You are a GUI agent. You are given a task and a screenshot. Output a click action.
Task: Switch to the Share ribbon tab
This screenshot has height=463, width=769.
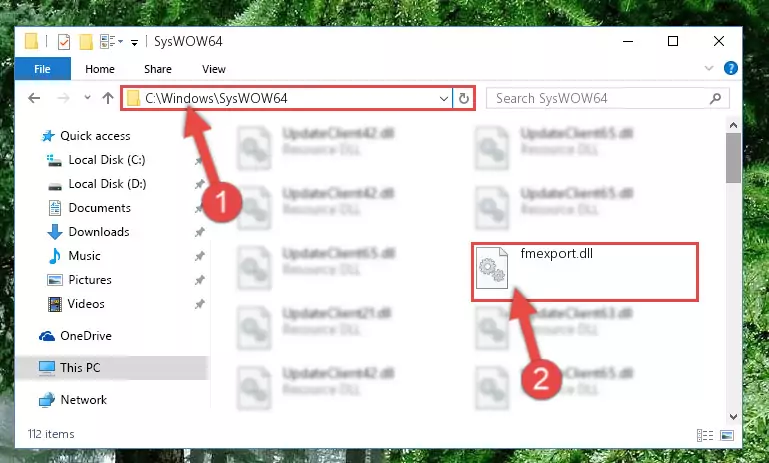(157, 69)
